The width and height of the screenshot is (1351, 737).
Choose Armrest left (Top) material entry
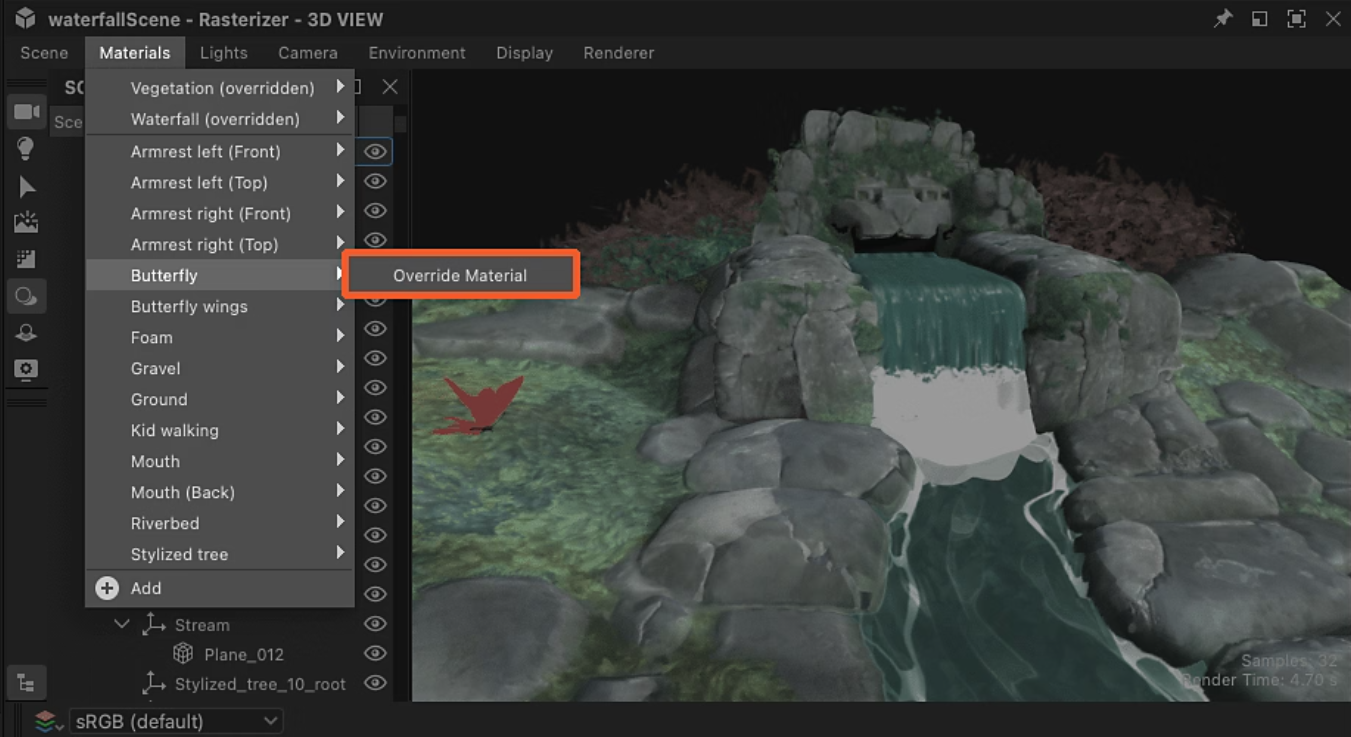(x=220, y=182)
